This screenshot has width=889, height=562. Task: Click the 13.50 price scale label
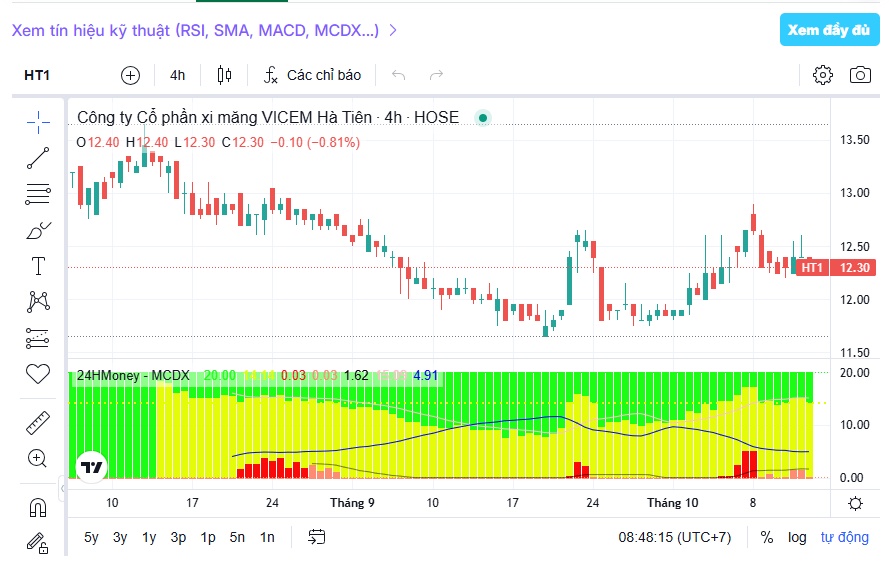click(x=854, y=140)
